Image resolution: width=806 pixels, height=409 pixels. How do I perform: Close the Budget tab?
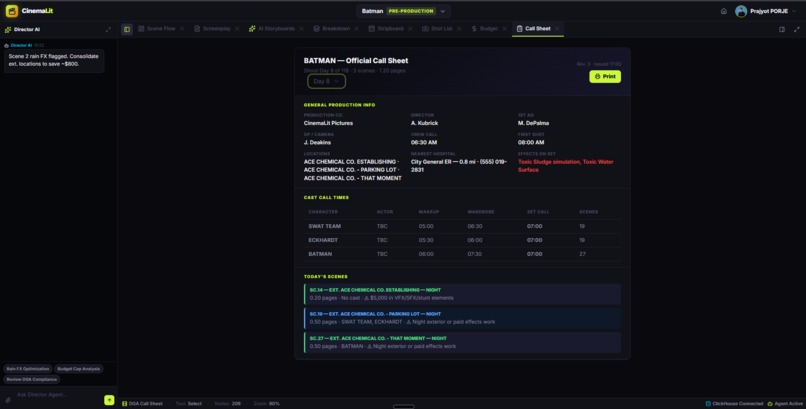click(504, 29)
